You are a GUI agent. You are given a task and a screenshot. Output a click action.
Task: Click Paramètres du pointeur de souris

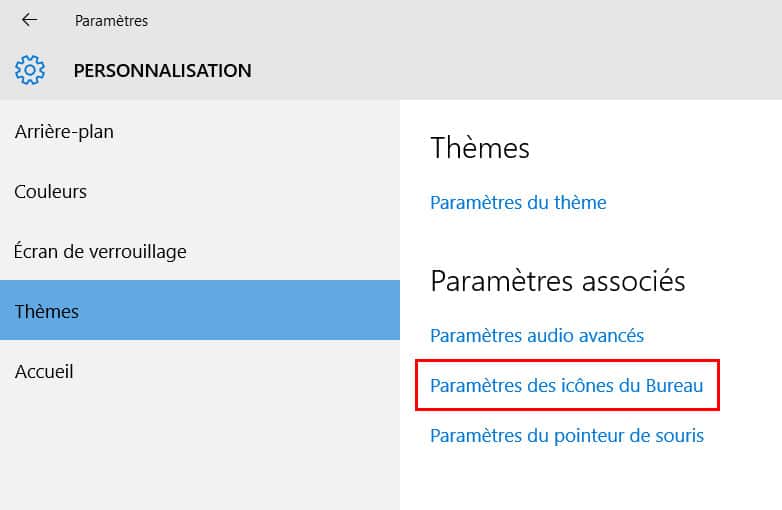(567, 435)
